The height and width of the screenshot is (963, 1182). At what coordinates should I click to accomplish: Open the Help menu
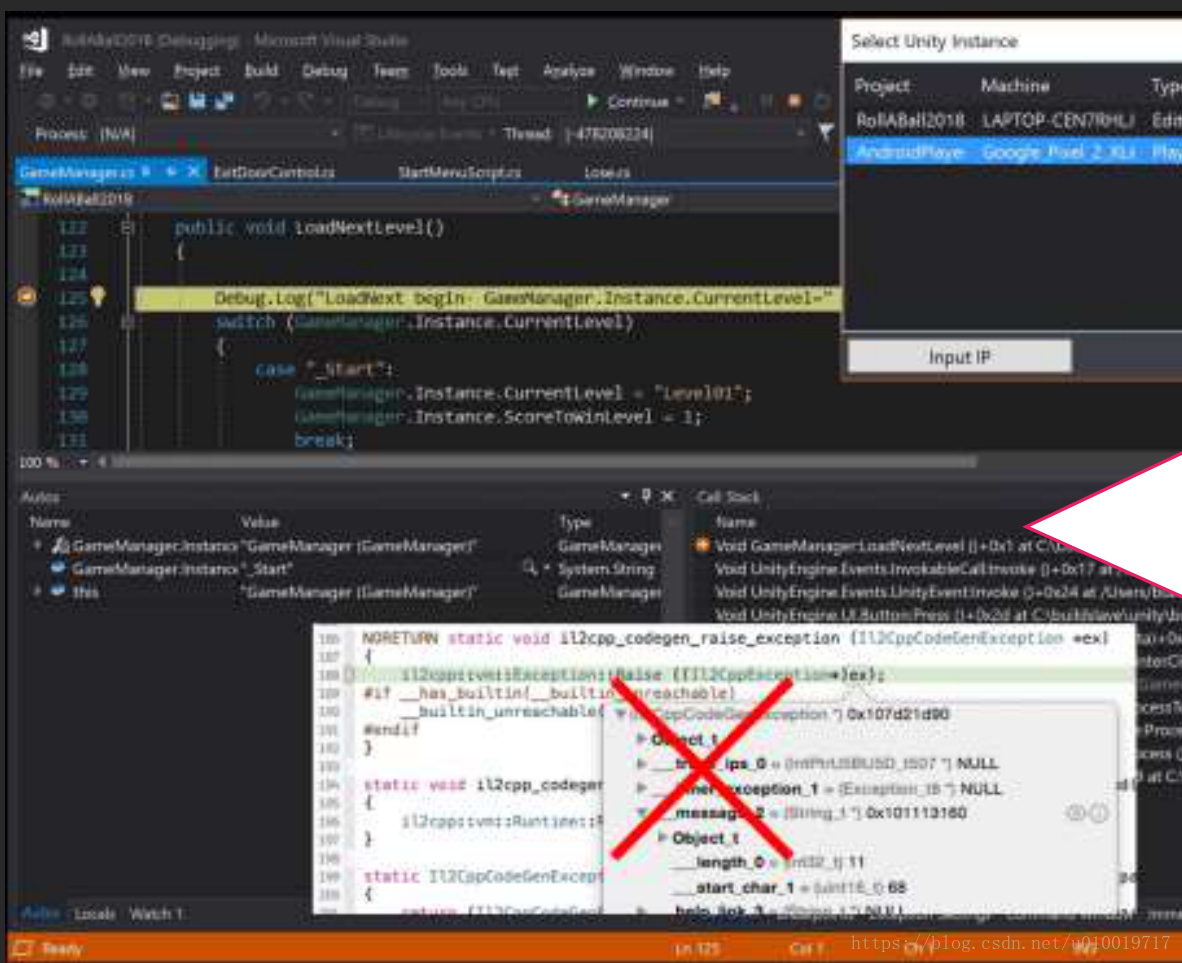pyautogui.click(x=714, y=71)
